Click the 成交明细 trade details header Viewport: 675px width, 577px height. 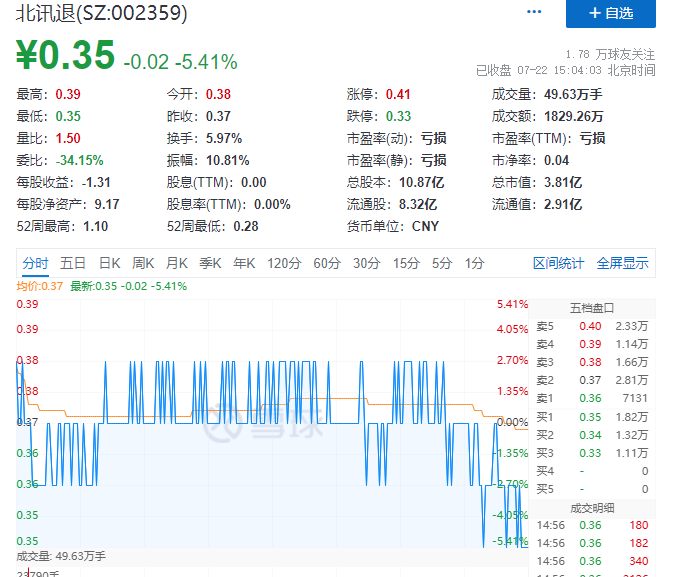(x=592, y=507)
